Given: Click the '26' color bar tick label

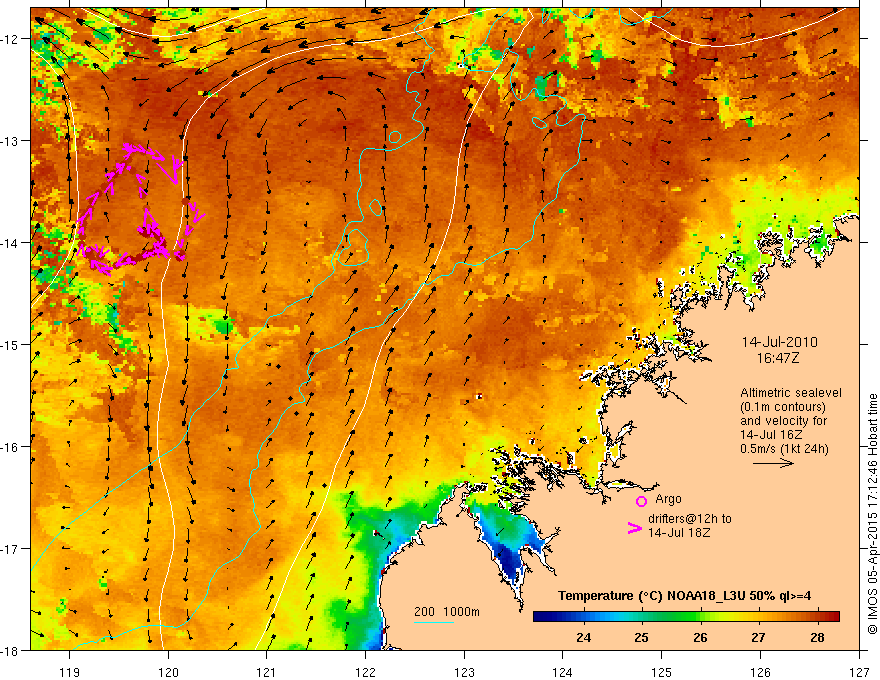Looking at the screenshot, I should [700, 637].
